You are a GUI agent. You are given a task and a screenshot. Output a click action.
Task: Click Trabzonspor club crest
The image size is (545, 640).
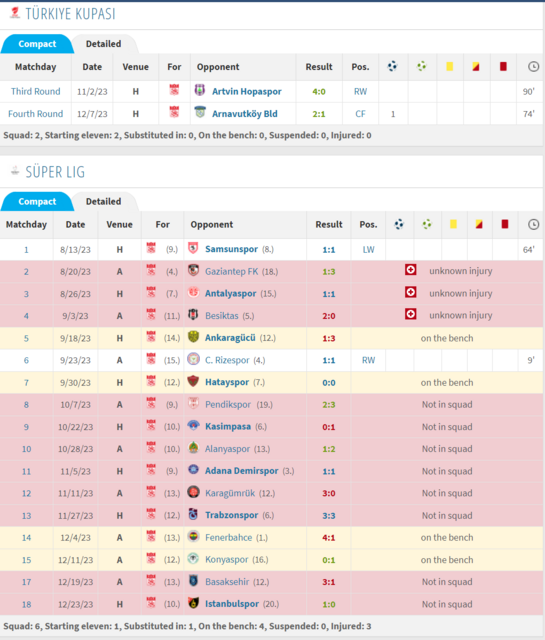pos(194,513)
